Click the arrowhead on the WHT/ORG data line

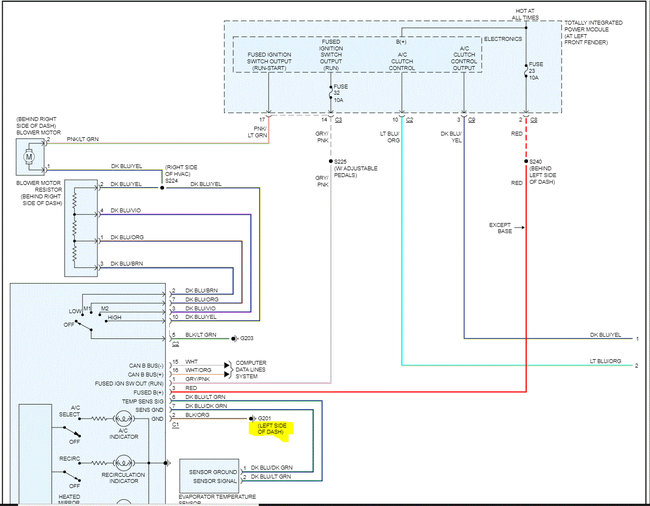tap(226, 374)
